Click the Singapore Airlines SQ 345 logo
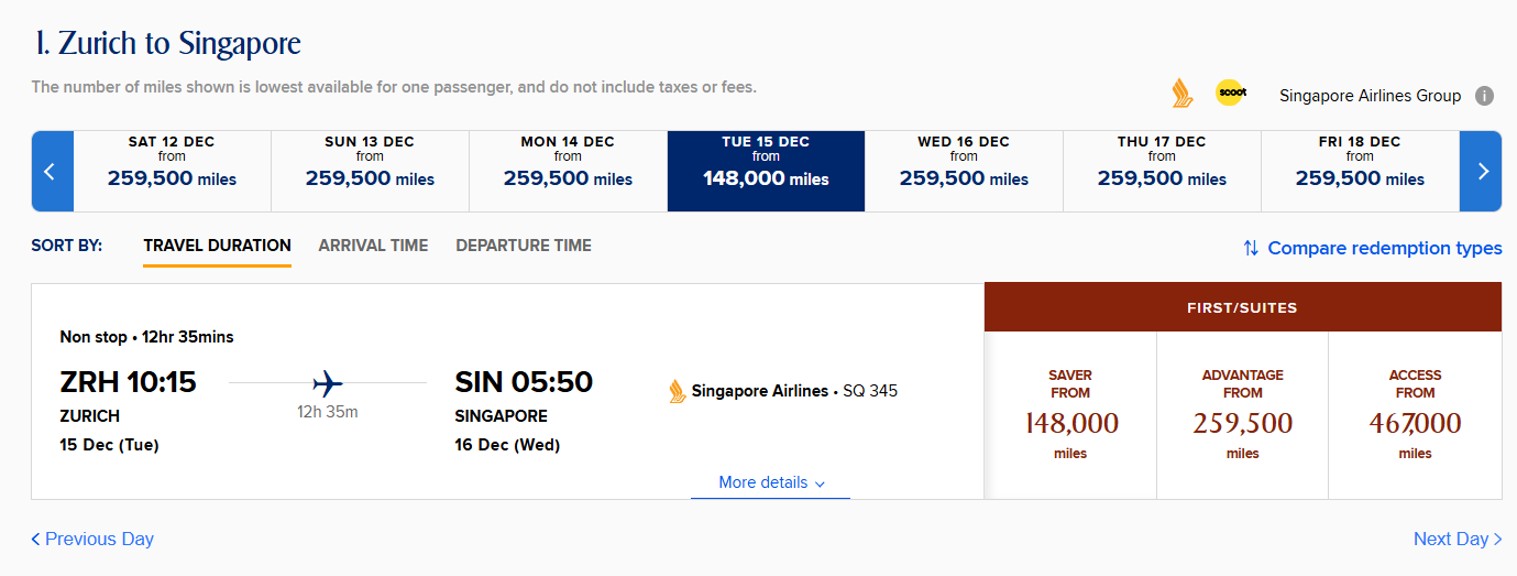The width and height of the screenshot is (1517, 576). pos(677,391)
